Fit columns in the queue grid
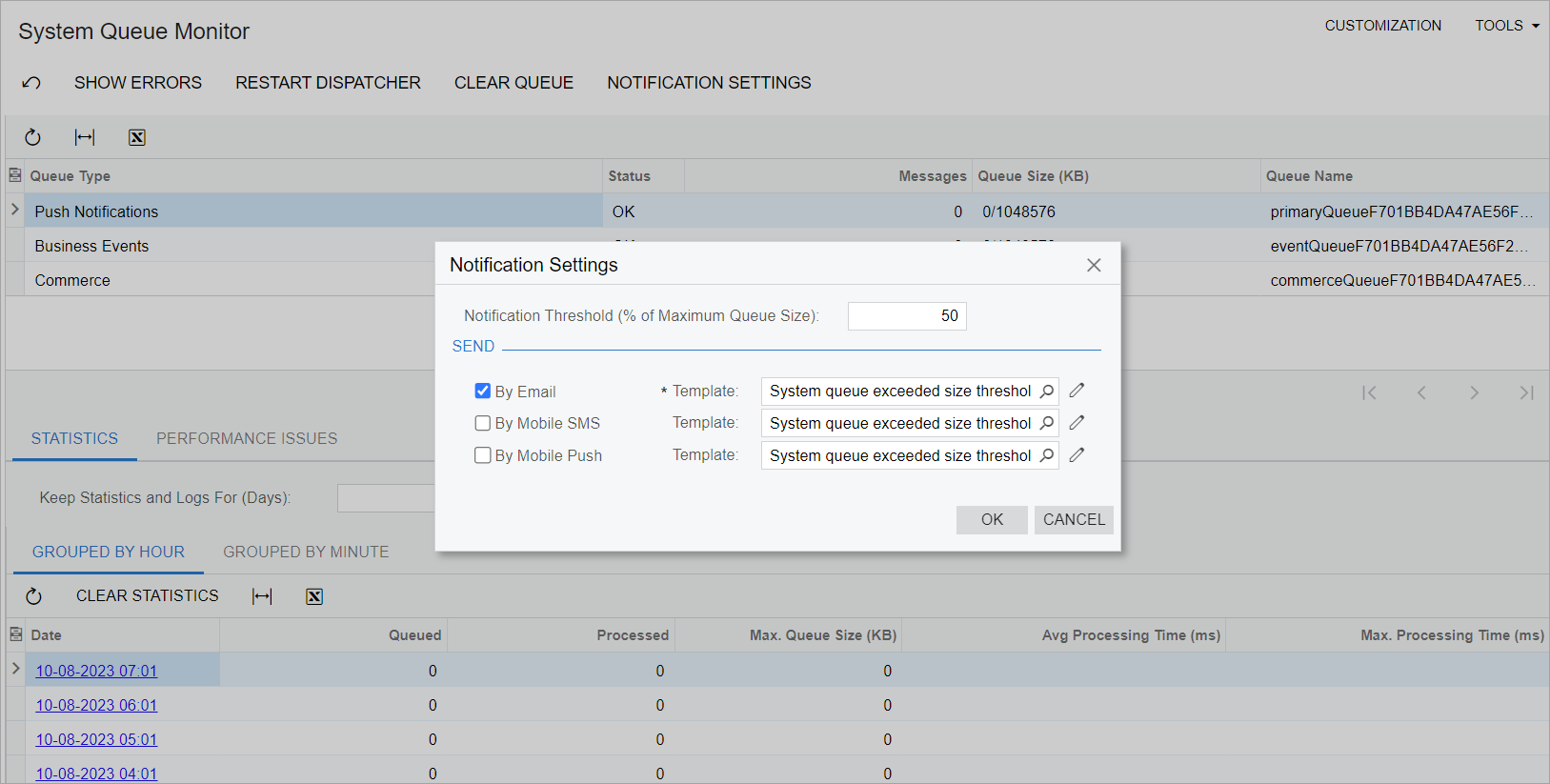This screenshot has height=784, width=1550. (85, 137)
